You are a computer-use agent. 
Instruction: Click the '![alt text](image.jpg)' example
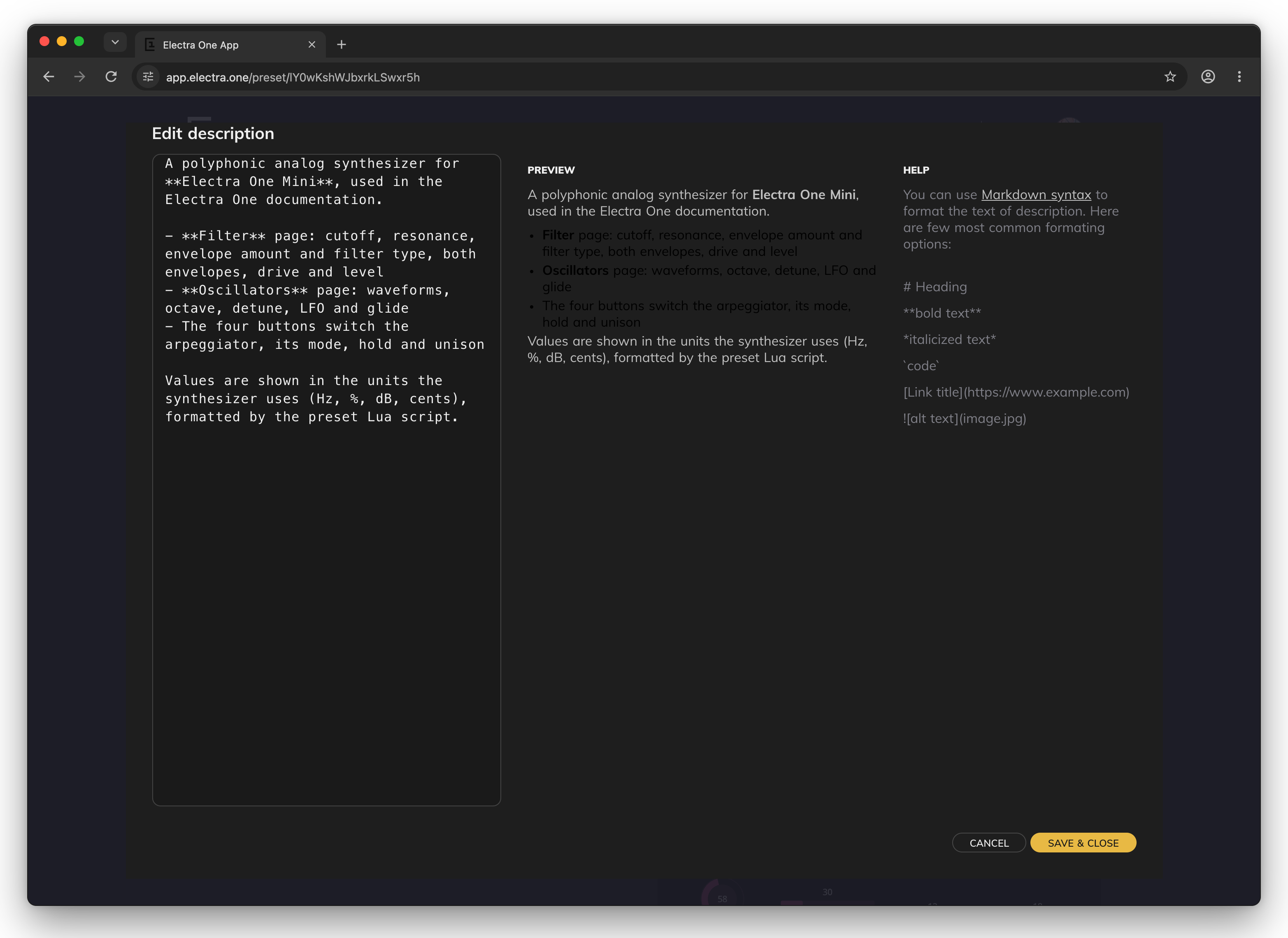964,418
